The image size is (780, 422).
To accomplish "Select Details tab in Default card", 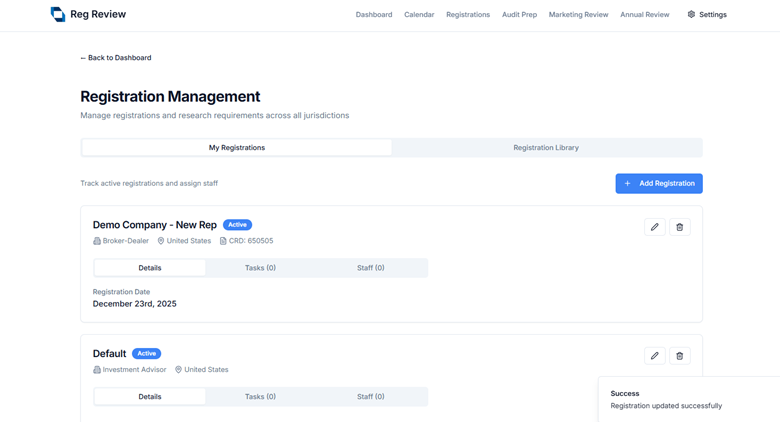I will [x=150, y=397].
